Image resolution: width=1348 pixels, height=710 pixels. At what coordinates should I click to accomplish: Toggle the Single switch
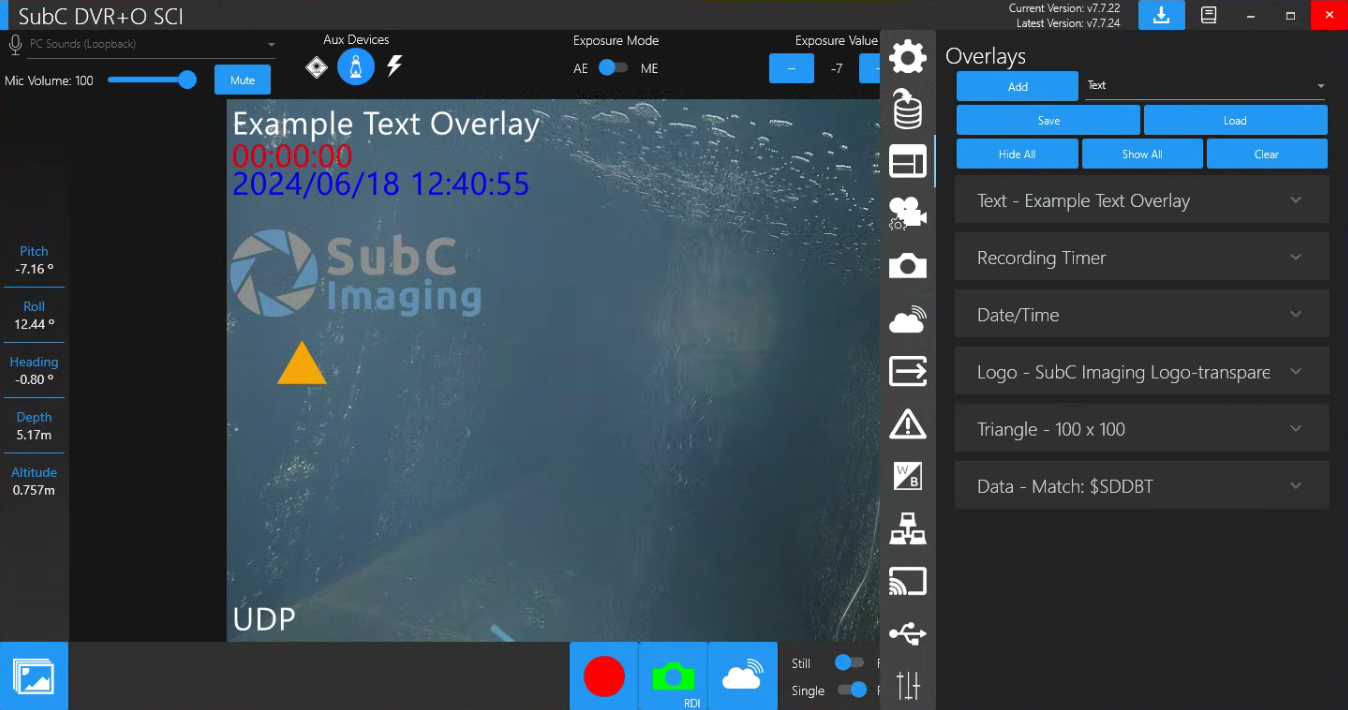[x=852, y=690]
